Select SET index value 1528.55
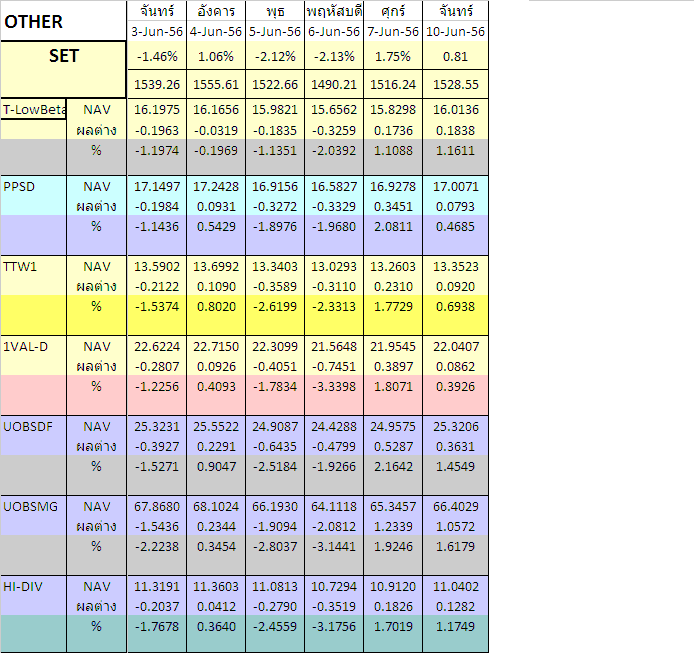The height and width of the screenshot is (653, 694). pyautogui.click(x=455, y=84)
